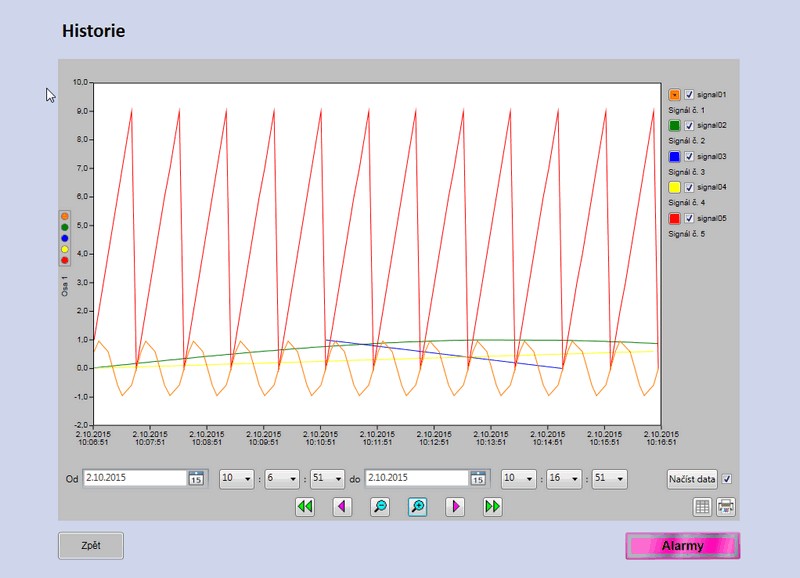The height and width of the screenshot is (578, 800).
Task: Click the green axis dot beside Osa 1
Action: [x=65, y=227]
